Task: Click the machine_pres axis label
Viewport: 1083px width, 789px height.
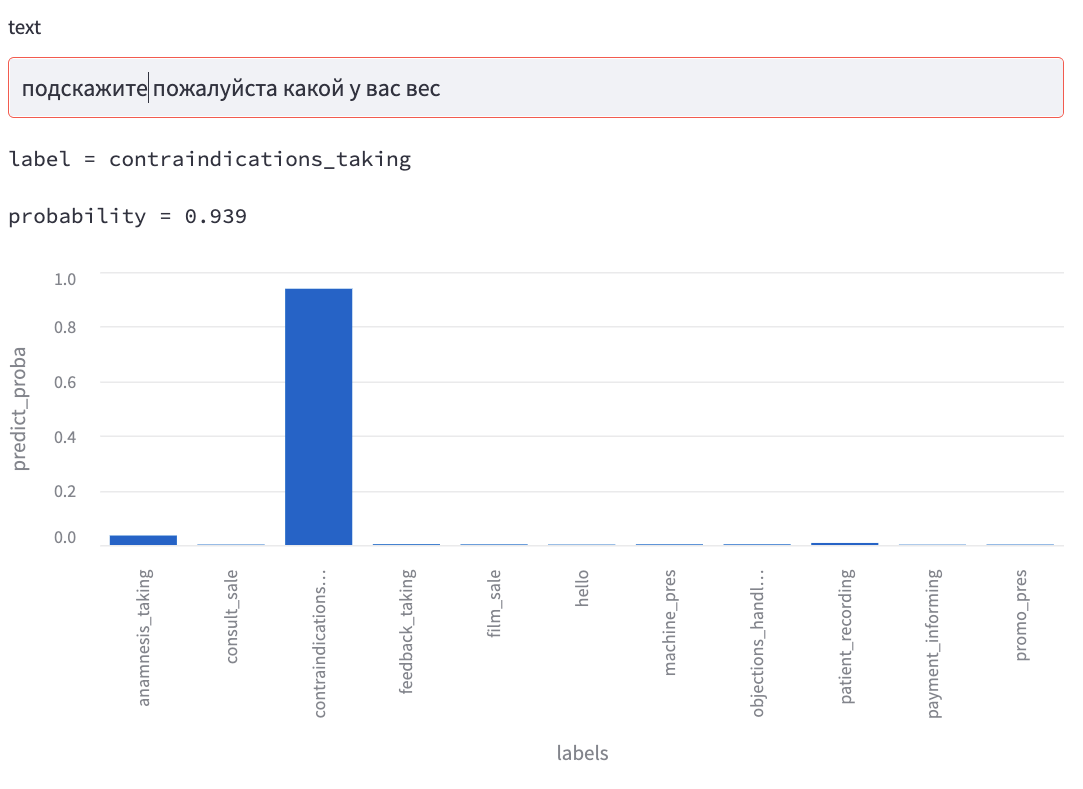Action: (670, 622)
